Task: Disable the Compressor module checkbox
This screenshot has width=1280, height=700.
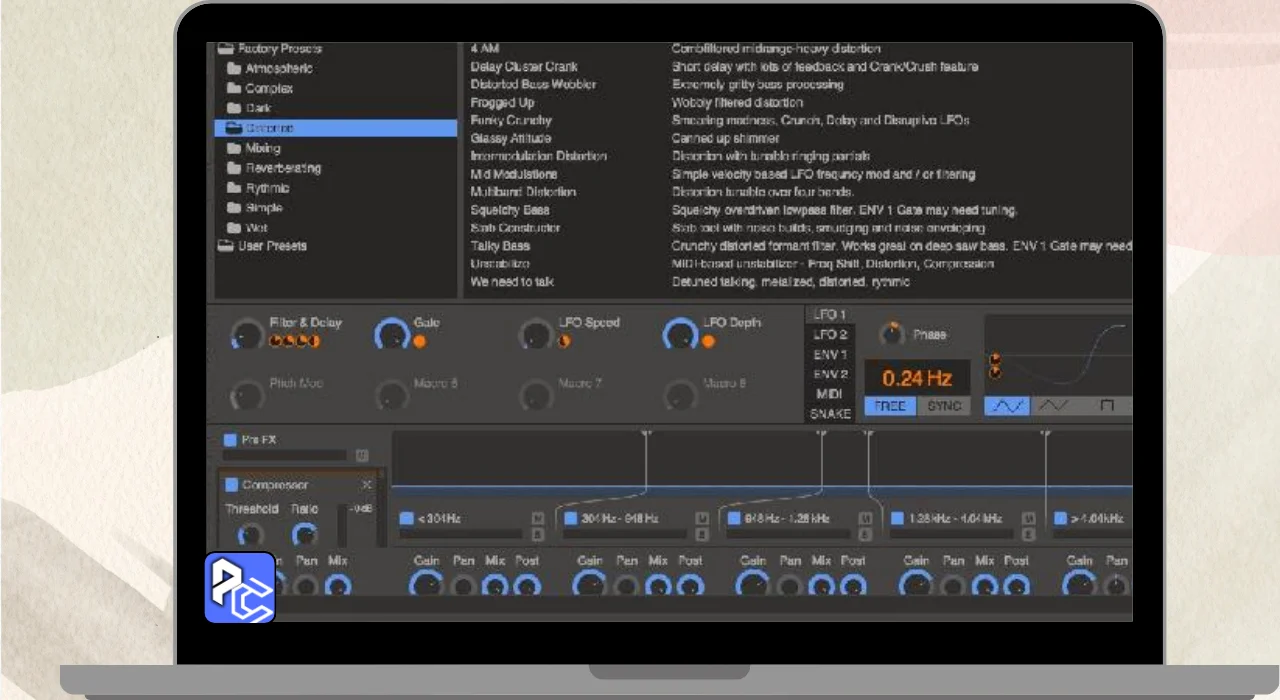Action: tap(231, 485)
